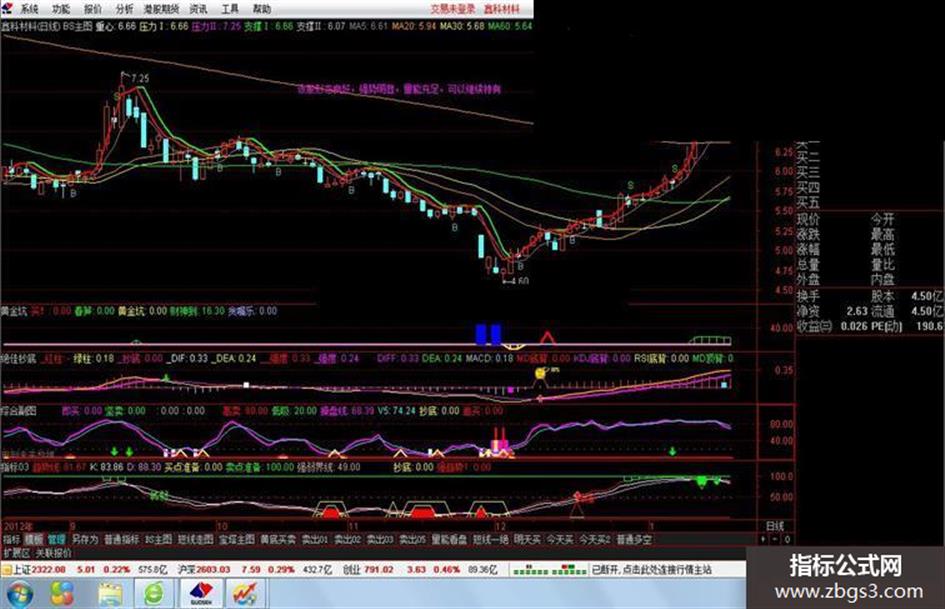
Task: Click the green-red connection signal indicator
Action: tap(550, 569)
